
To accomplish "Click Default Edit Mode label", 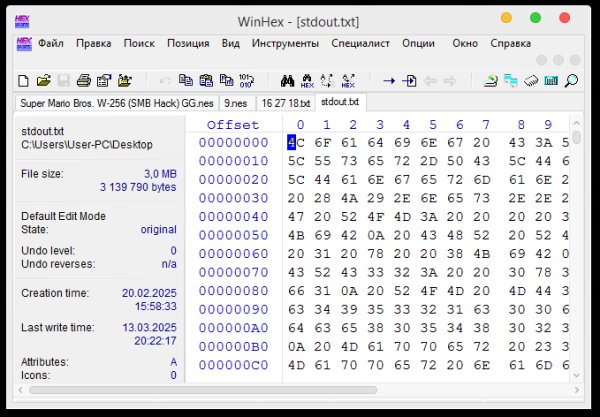I will click(x=64, y=216).
